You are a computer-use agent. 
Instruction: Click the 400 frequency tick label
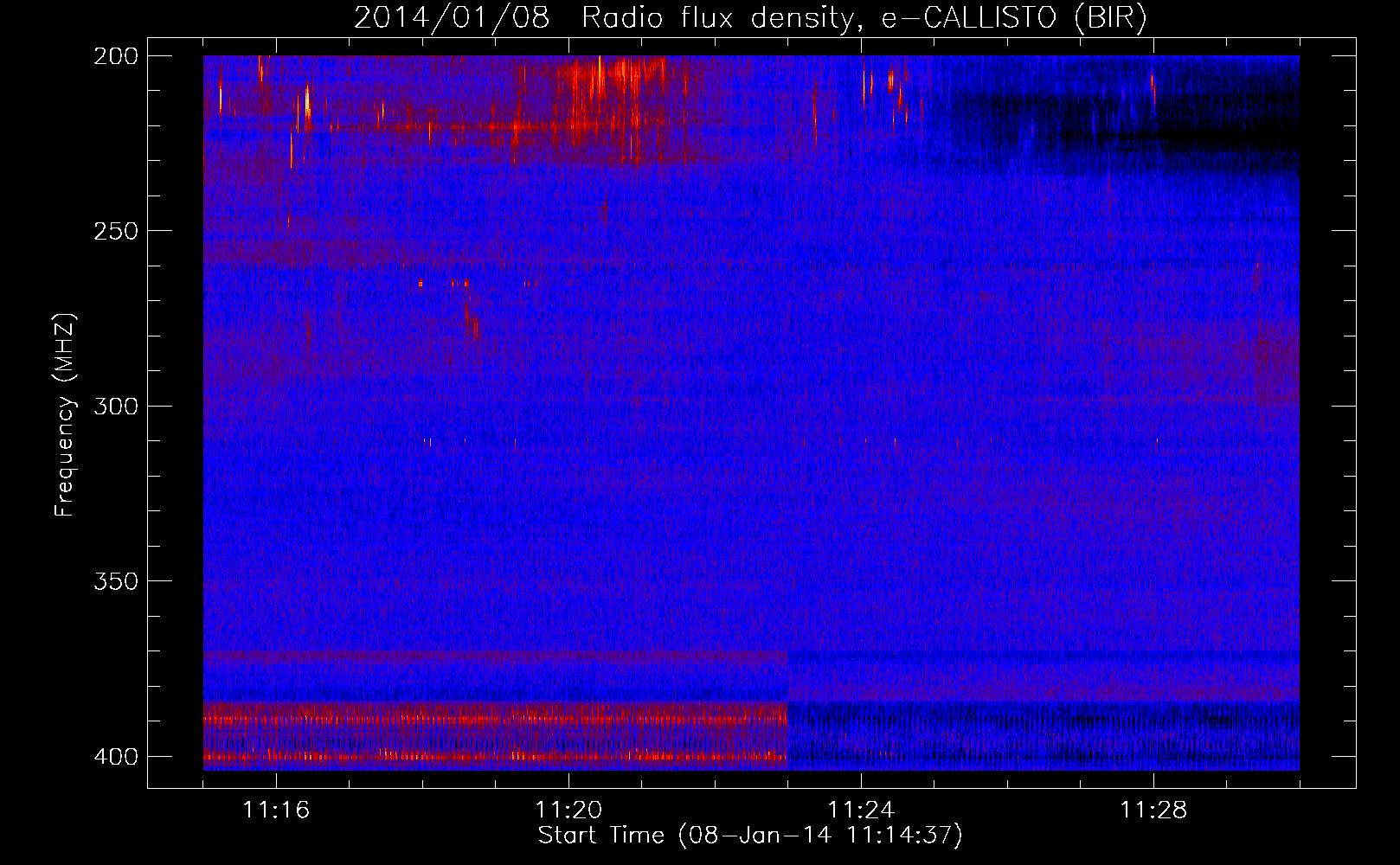[115, 757]
